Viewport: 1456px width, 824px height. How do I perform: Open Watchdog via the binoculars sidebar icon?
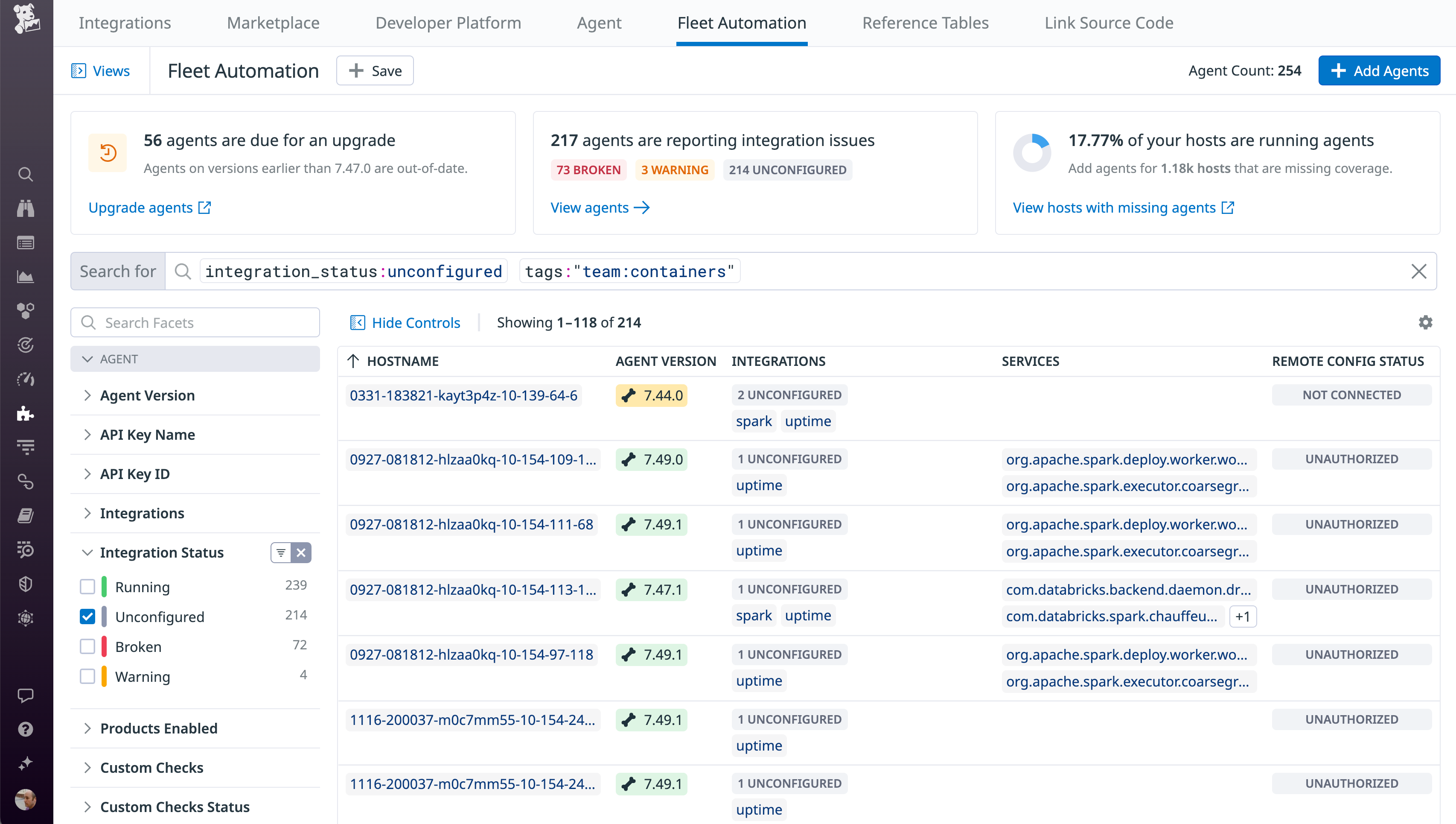[x=26, y=208]
